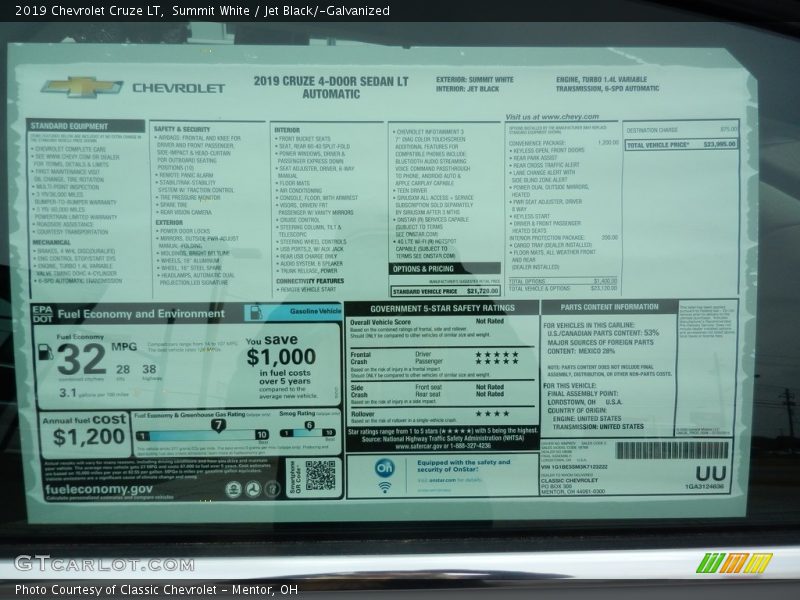Click the EPA DOT badge

point(42,314)
